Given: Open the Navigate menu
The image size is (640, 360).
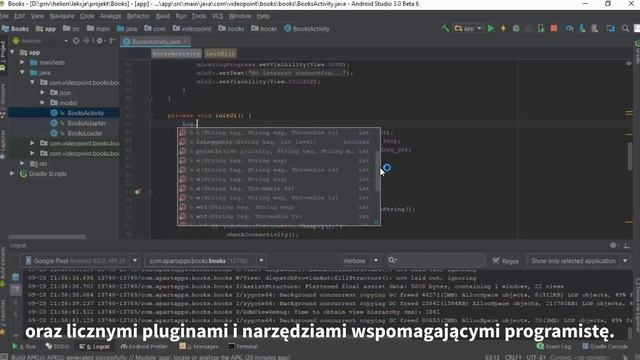Looking at the screenshot, I should (62, 16).
